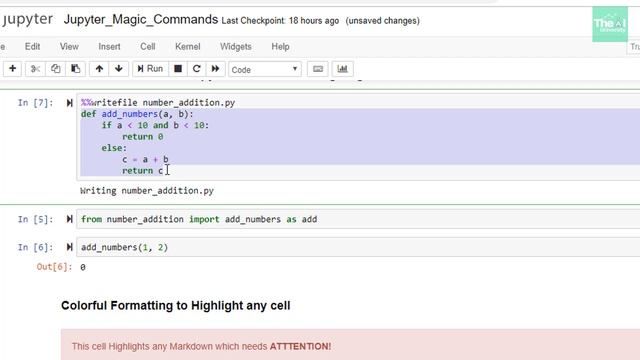Open the Help menu
Image resolution: width=640 pixels, height=360 pixels.
(x=280, y=47)
